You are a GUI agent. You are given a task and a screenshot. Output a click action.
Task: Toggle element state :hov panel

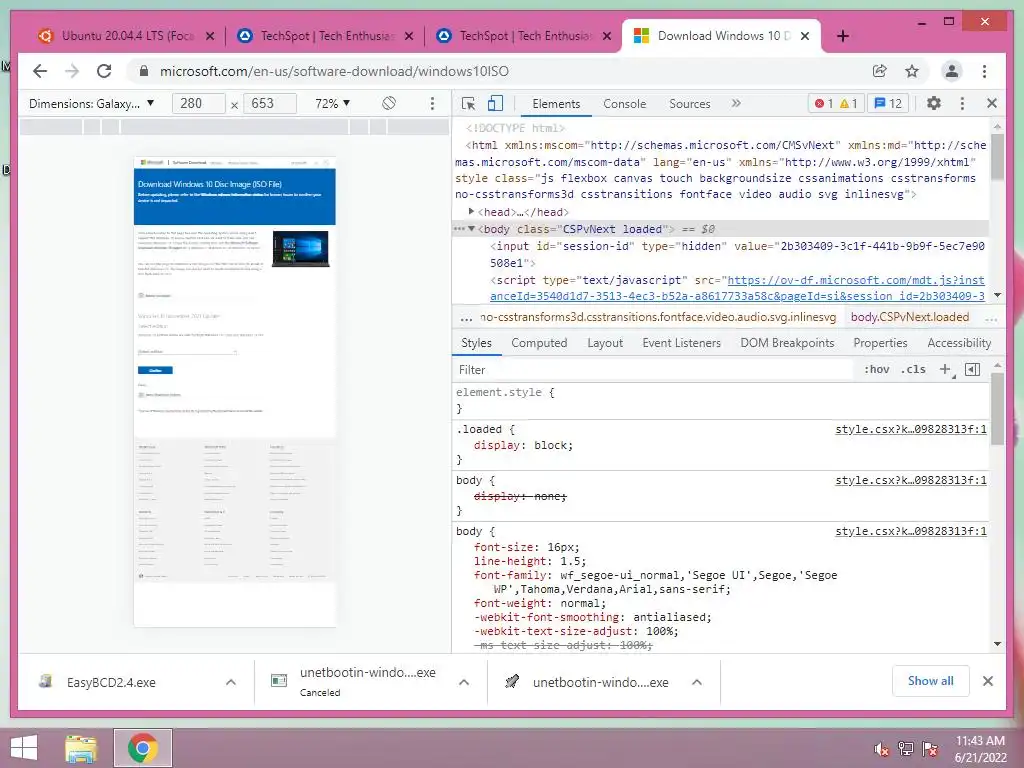(876, 370)
